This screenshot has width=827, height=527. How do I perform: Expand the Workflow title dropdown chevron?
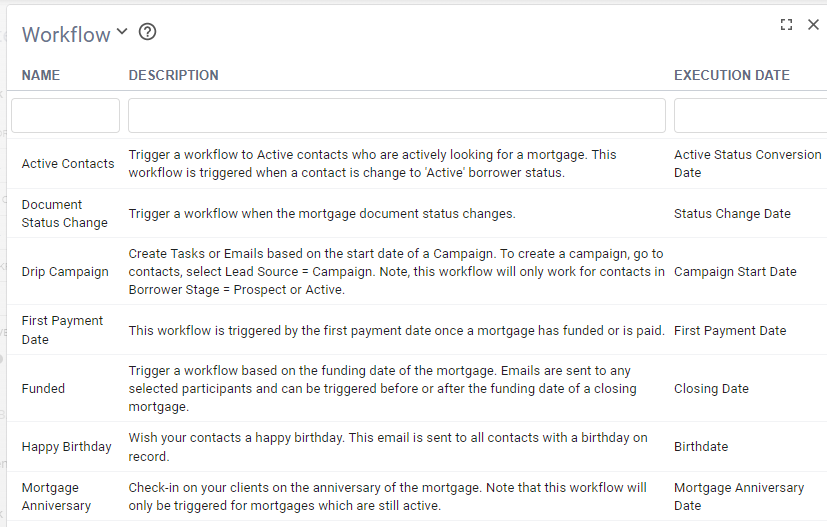pyautogui.click(x=122, y=31)
